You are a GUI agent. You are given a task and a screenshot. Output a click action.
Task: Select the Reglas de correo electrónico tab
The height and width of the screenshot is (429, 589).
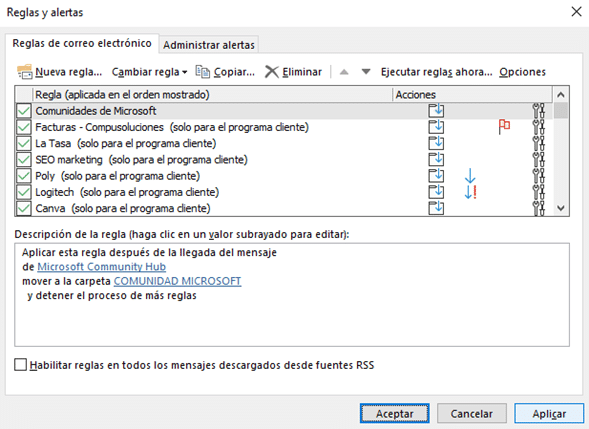click(82, 43)
